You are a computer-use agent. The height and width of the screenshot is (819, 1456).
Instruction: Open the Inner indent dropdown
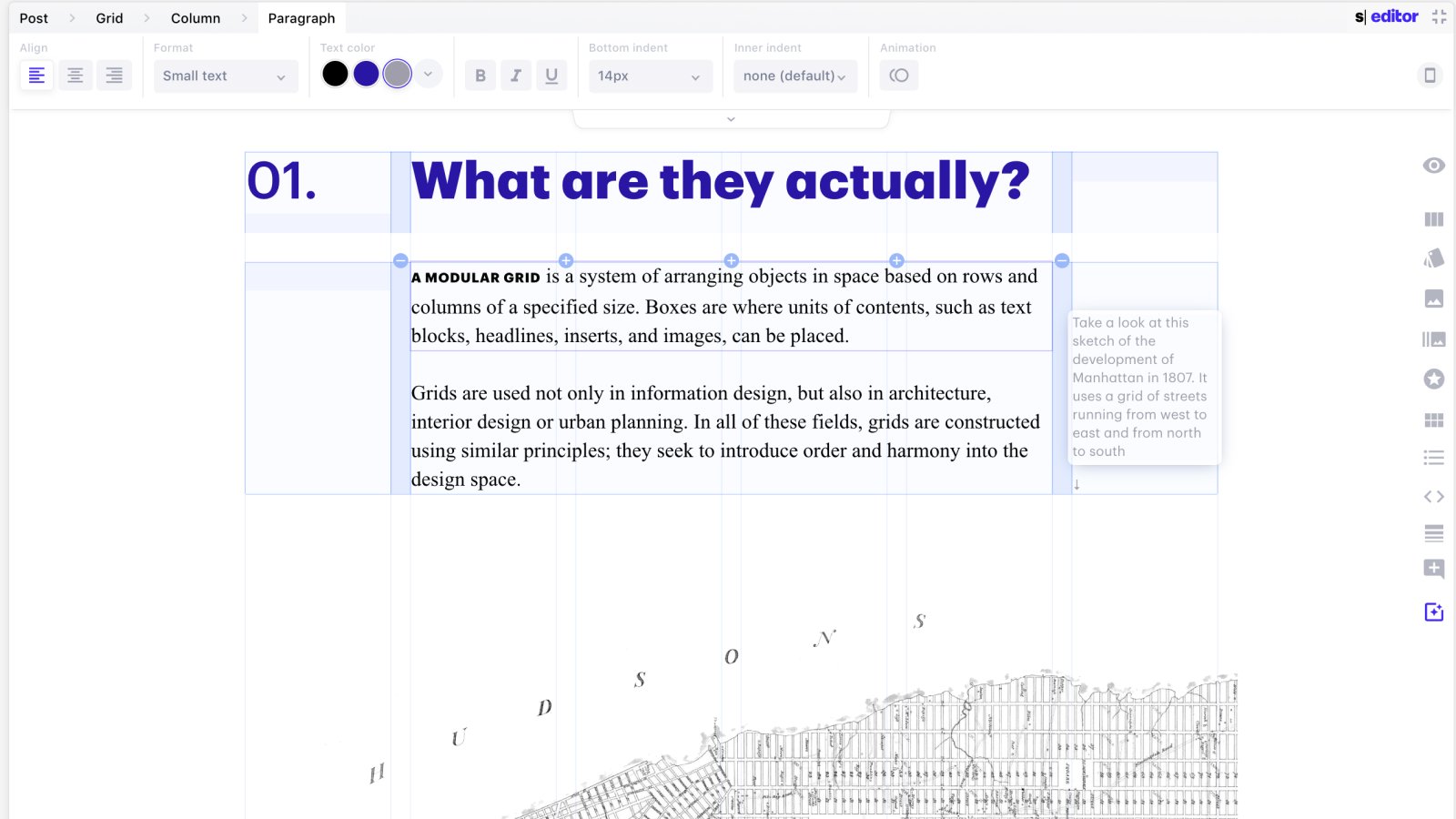[794, 76]
